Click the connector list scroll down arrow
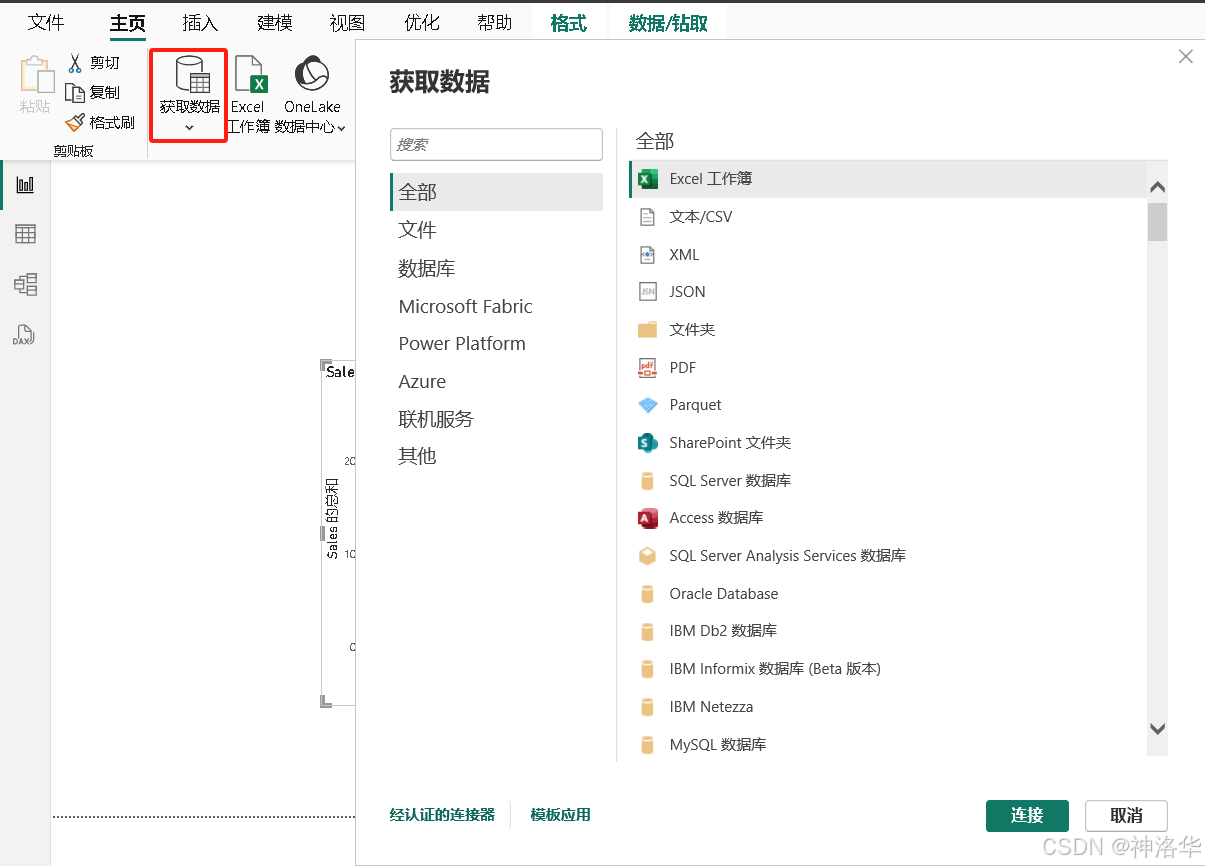 (x=1158, y=730)
